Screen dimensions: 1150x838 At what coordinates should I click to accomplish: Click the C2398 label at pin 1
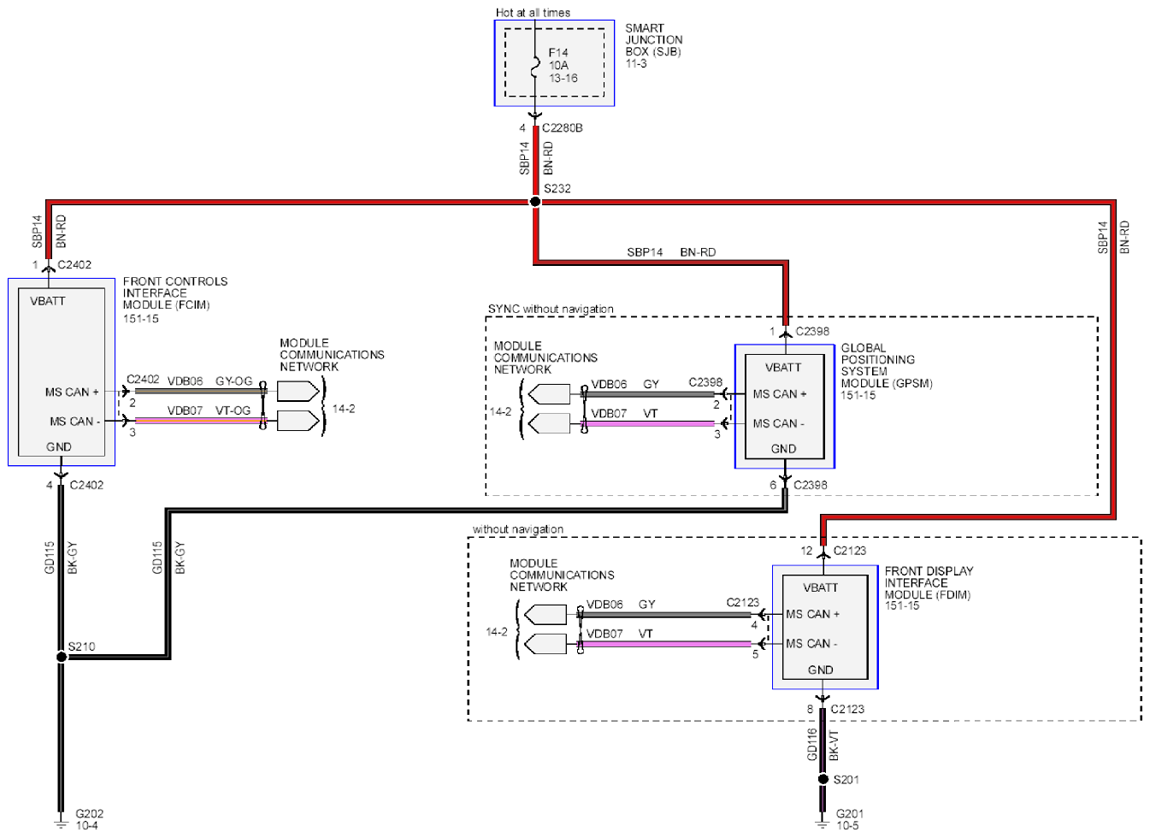tap(813, 331)
